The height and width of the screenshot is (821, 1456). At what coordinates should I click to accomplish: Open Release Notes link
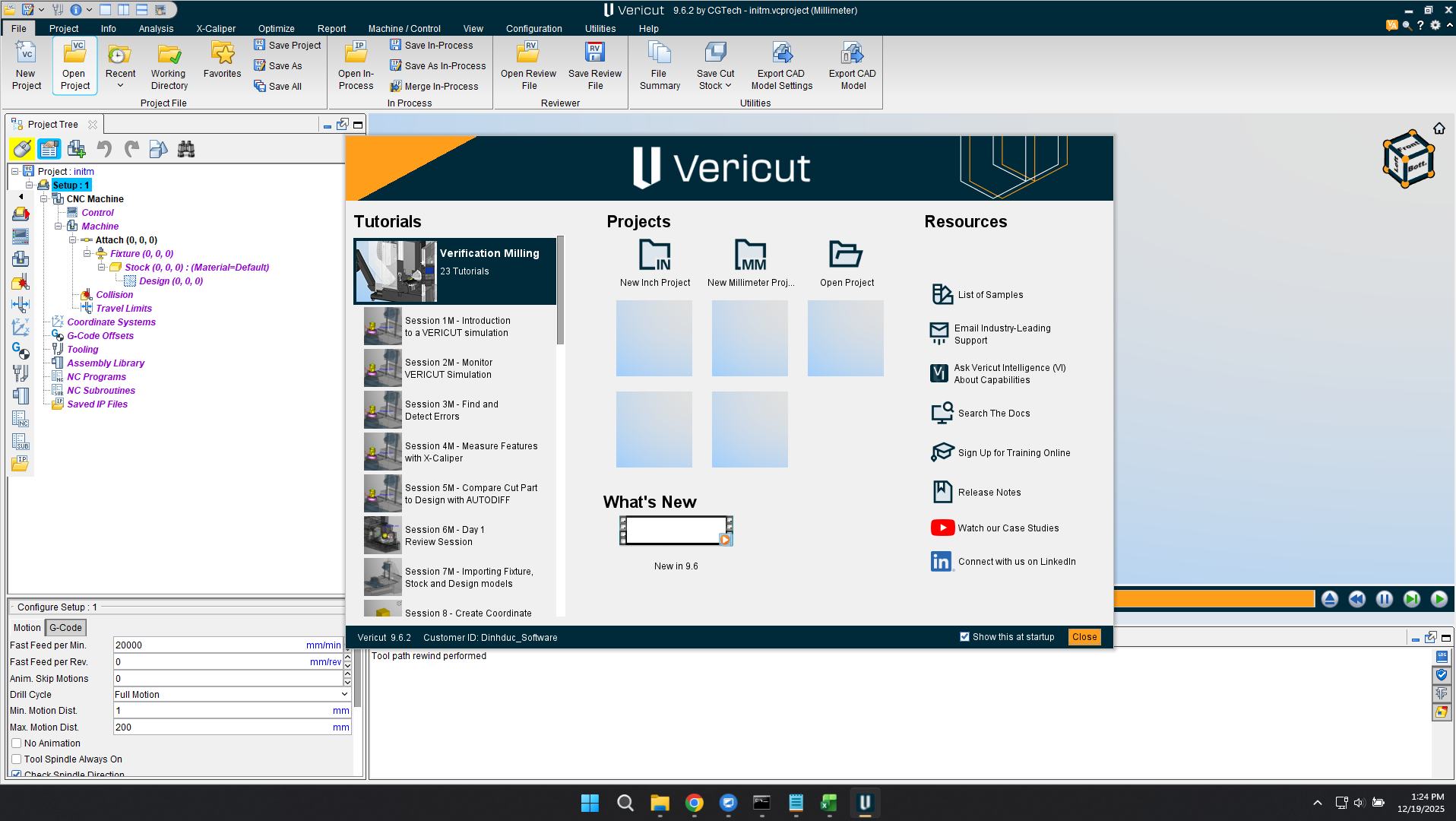tap(976, 493)
